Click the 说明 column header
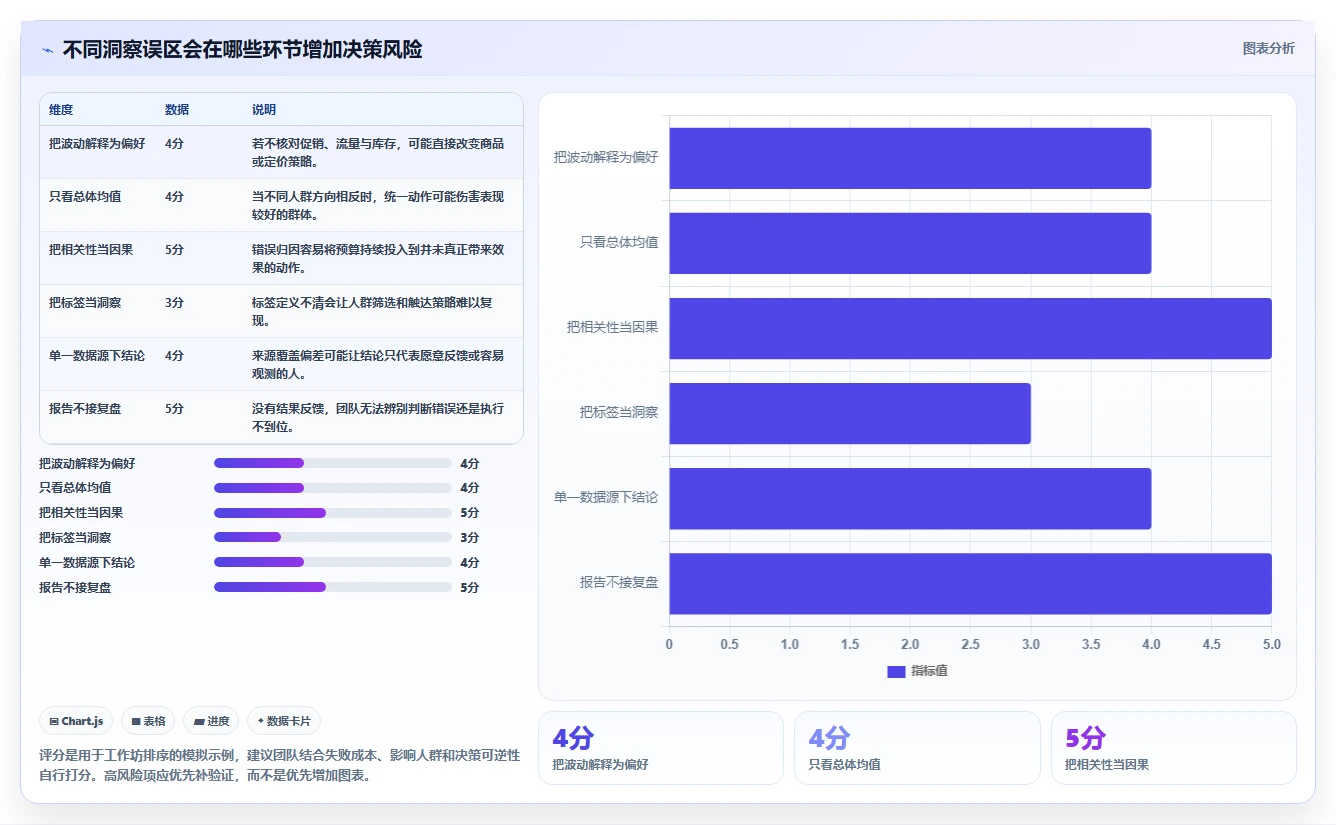The width and height of the screenshot is (1336, 825). [x=264, y=110]
